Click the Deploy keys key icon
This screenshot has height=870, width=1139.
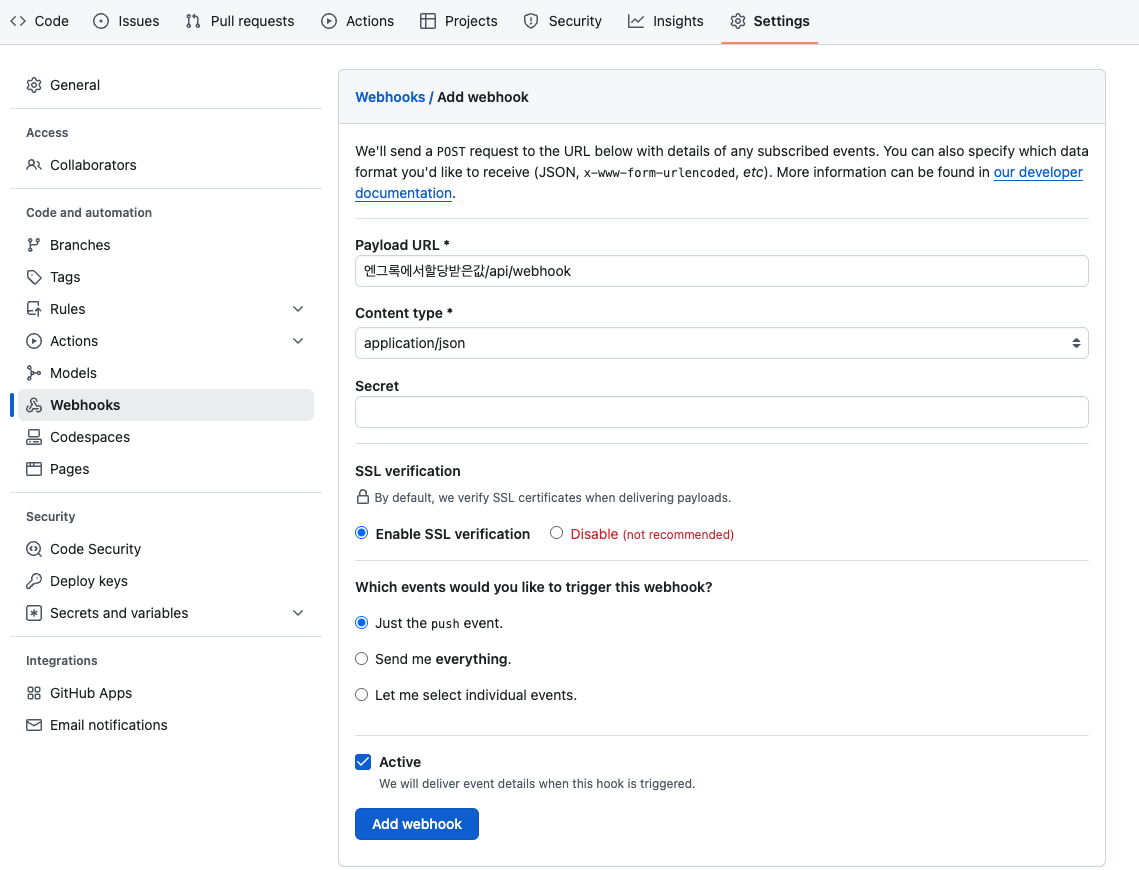pyautogui.click(x=34, y=581)
